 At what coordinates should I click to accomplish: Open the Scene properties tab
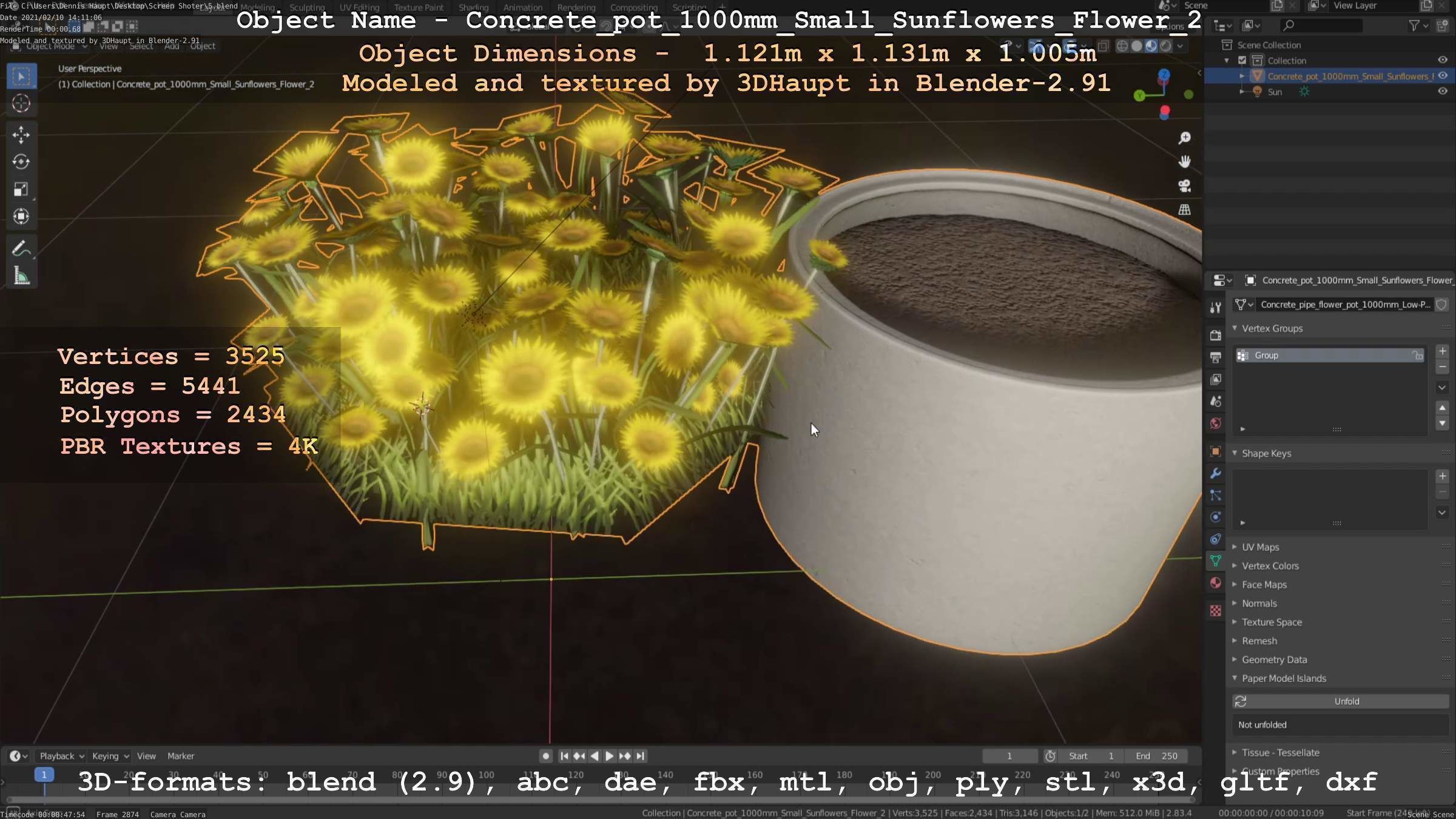1215,401
